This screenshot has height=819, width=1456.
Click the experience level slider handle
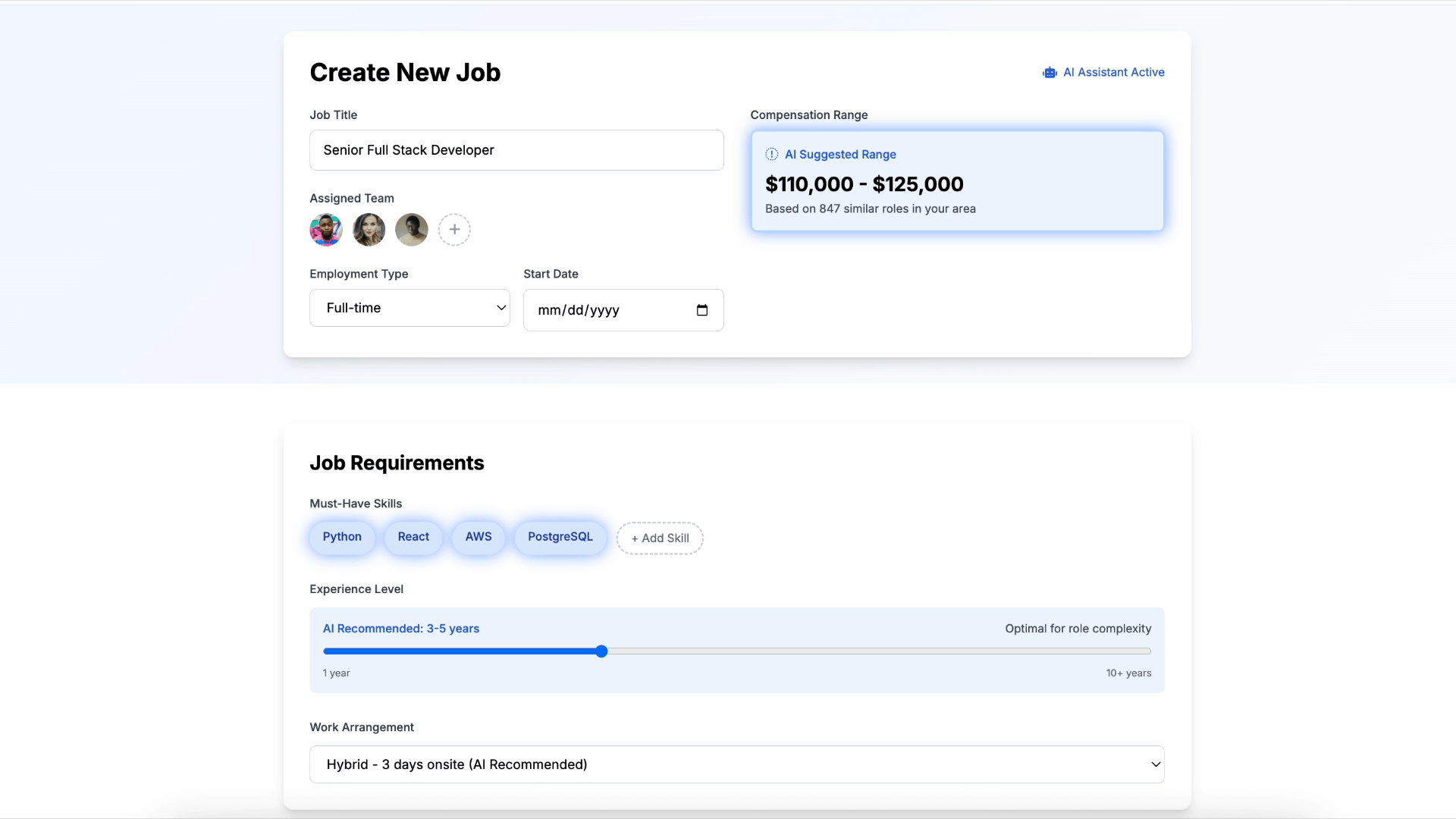pos(601,651)
